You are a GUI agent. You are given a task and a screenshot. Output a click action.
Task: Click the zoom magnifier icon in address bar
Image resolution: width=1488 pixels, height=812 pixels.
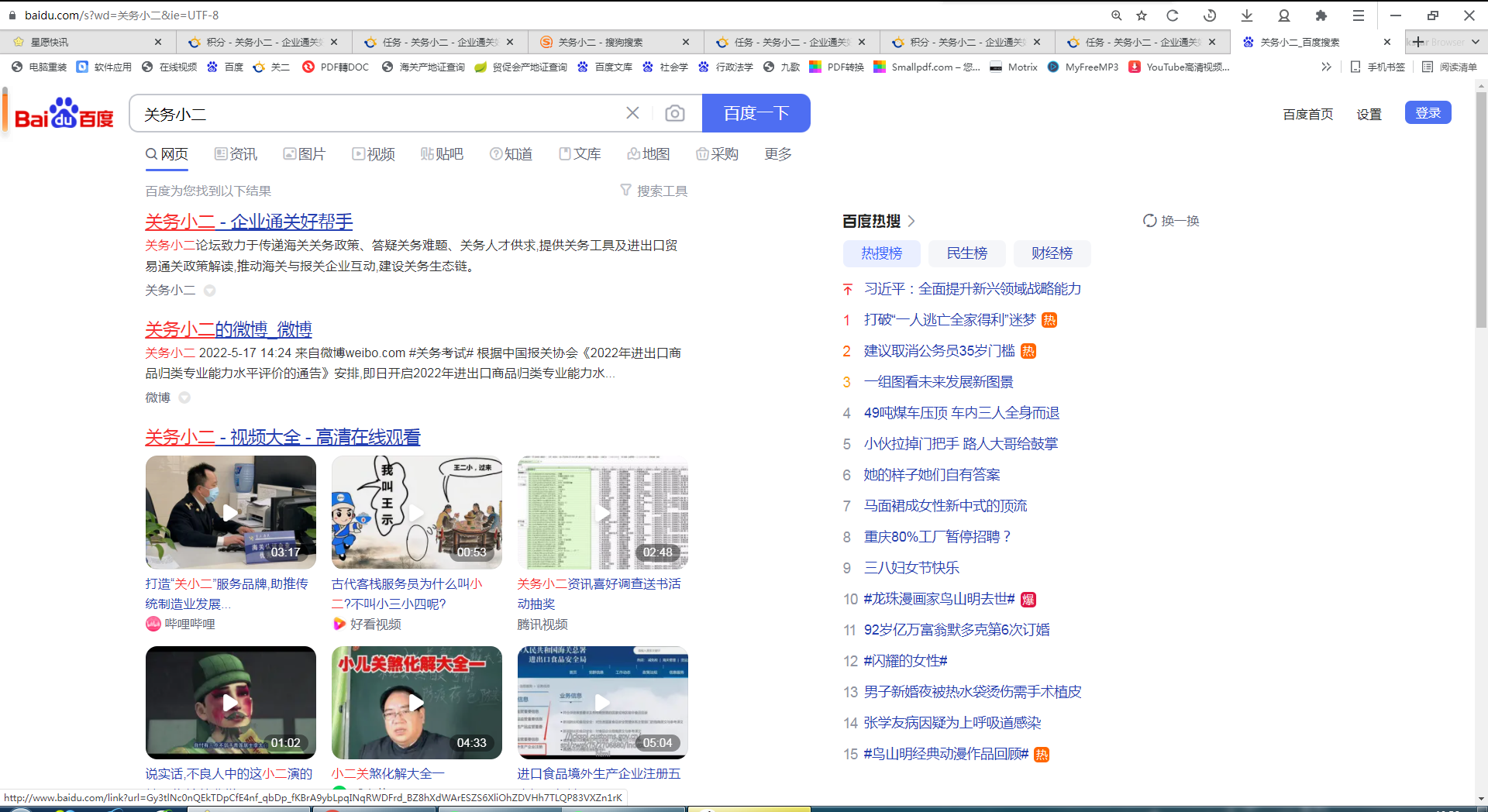tap(1117, 15)
